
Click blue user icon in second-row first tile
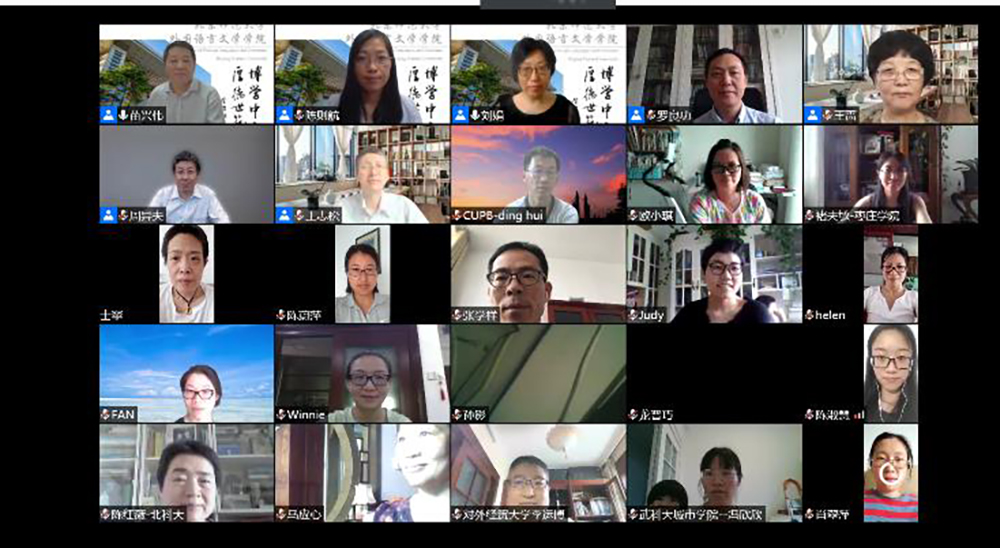point(108,215)
